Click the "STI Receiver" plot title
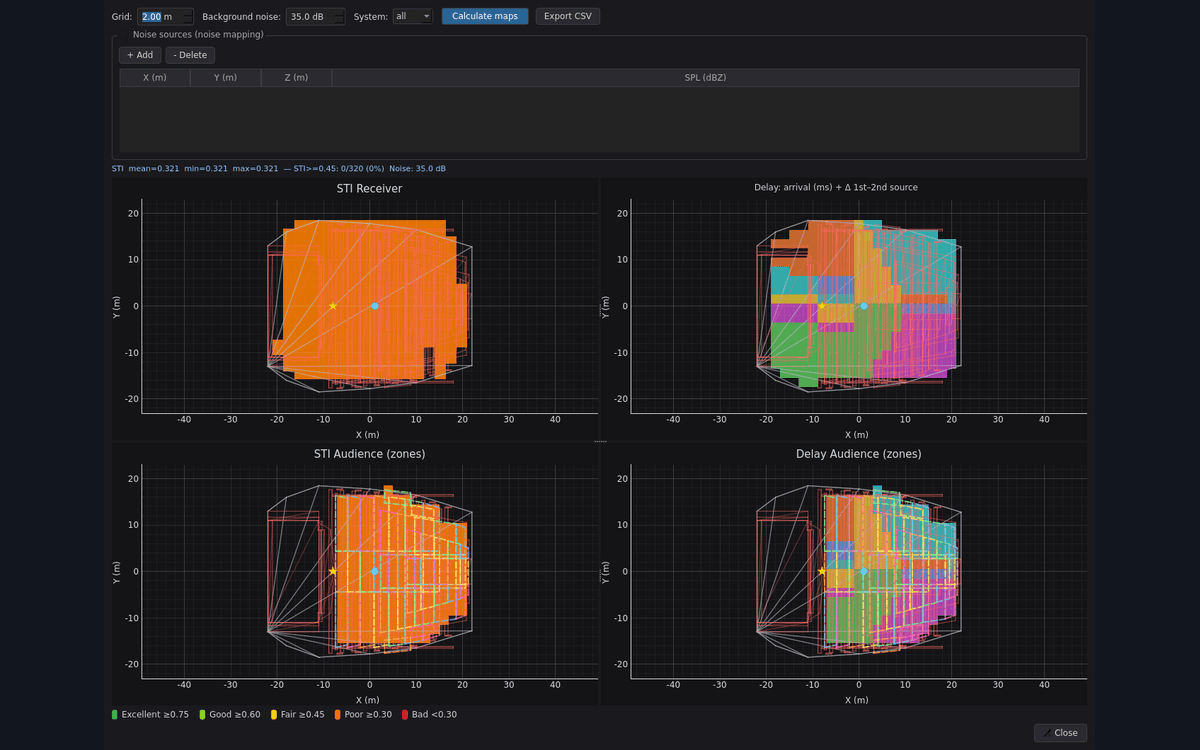This screenshot has height=750, width=1200. [x=370, y=187]
